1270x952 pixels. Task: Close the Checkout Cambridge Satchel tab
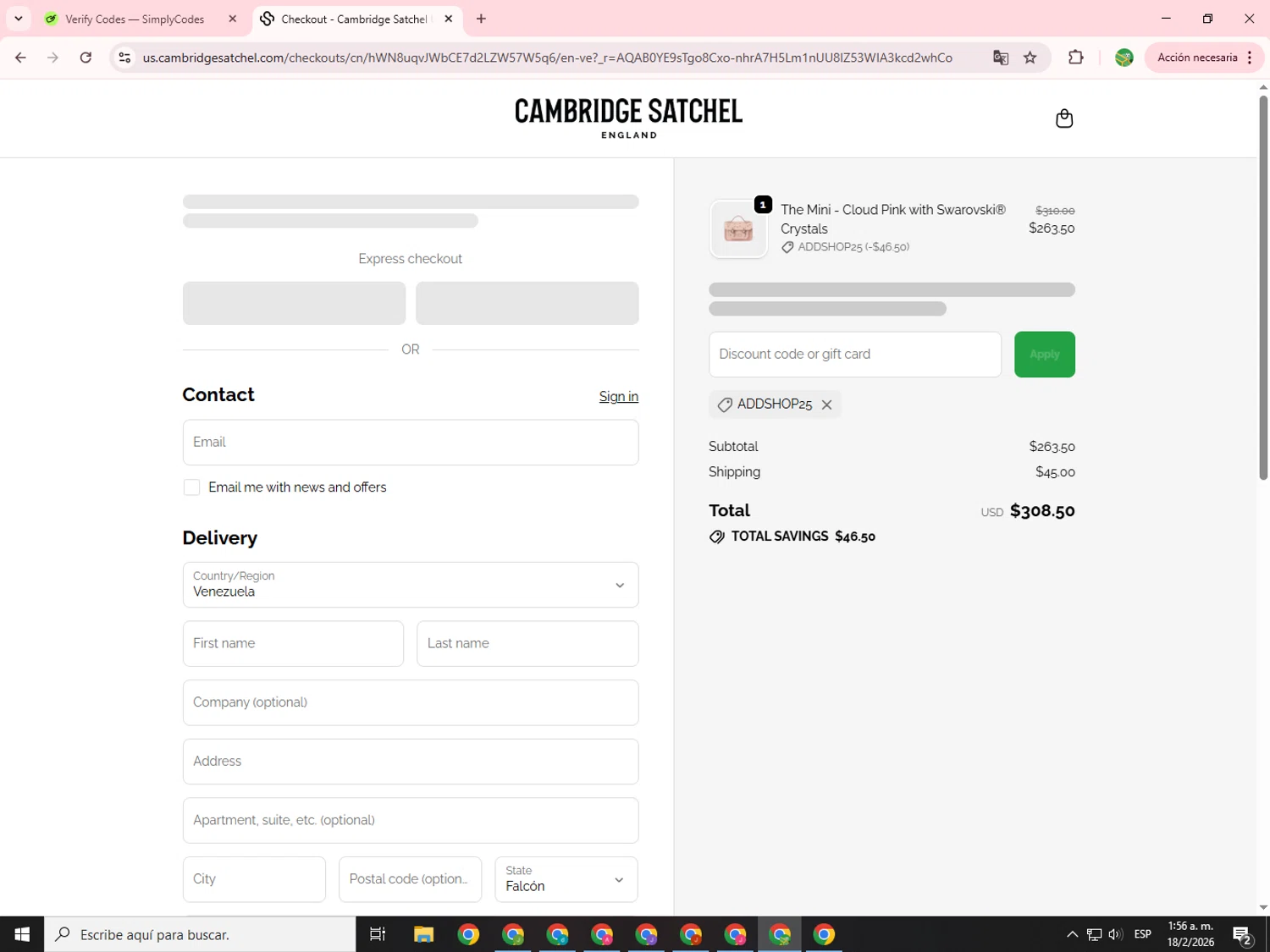pyautogui.click(x=448, y=19)
